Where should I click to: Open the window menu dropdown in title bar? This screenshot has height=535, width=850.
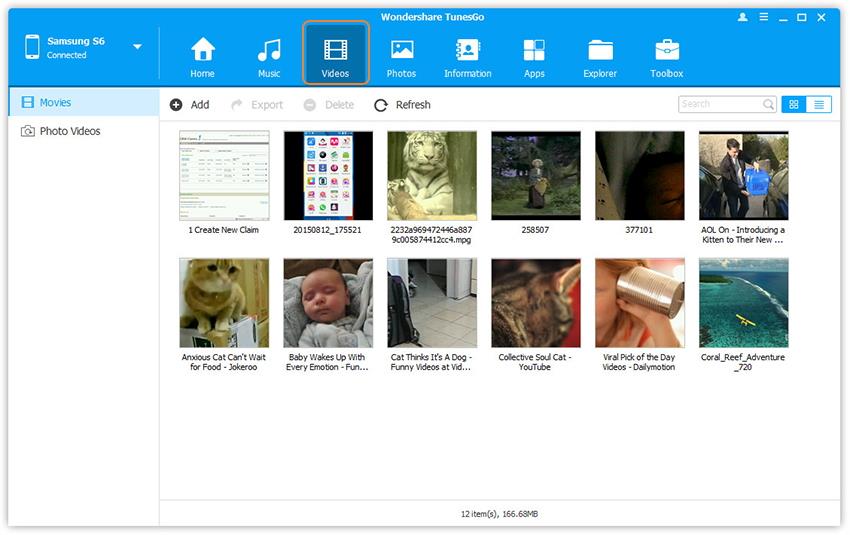click(x=762, y=18)
